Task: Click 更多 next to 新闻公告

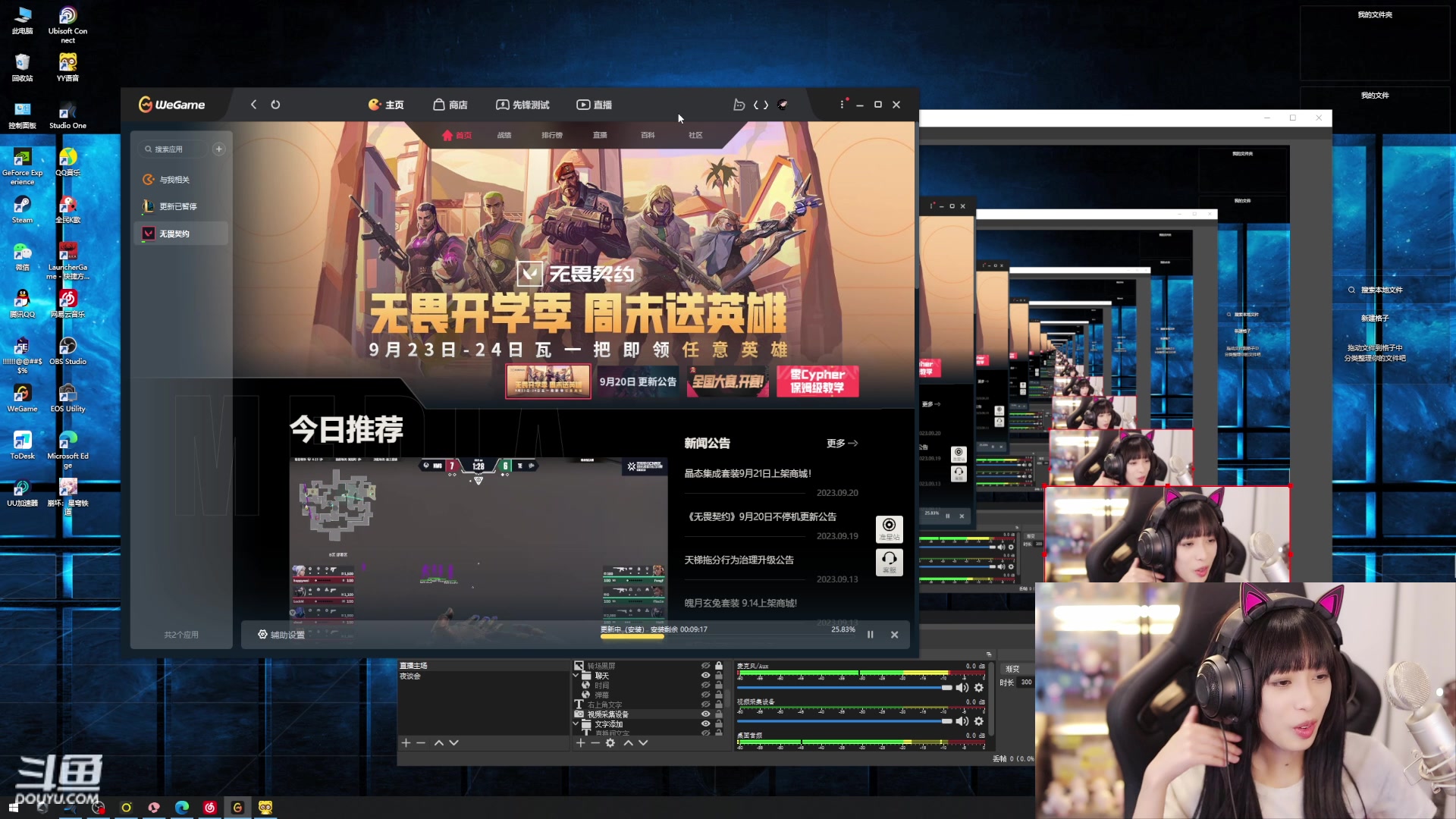Action: tap(842, 444)
